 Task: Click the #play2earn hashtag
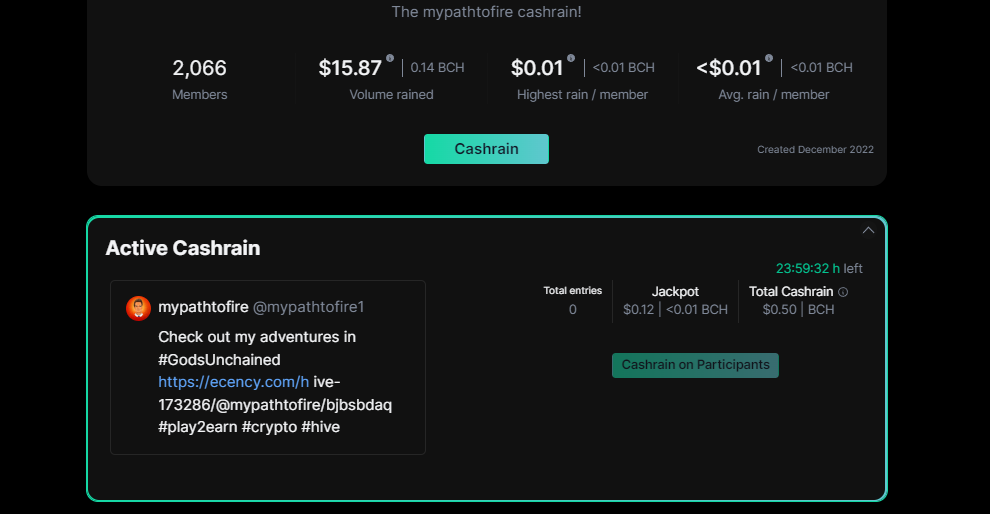pos(198,427)
